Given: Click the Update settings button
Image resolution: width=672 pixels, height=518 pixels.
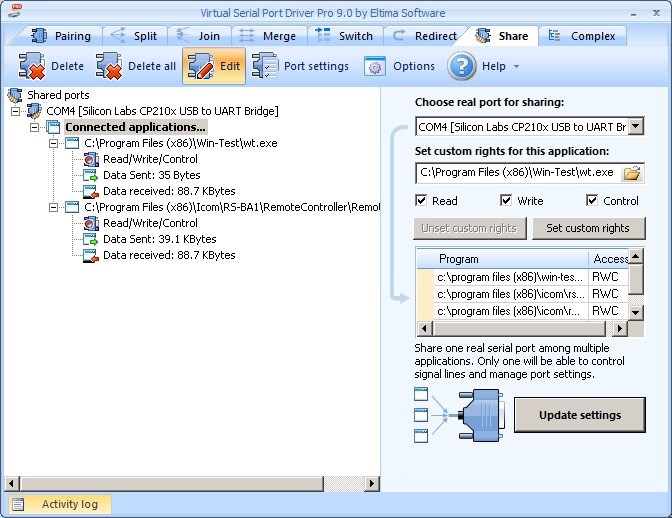Looking at the screenshot, I should 579,415.
